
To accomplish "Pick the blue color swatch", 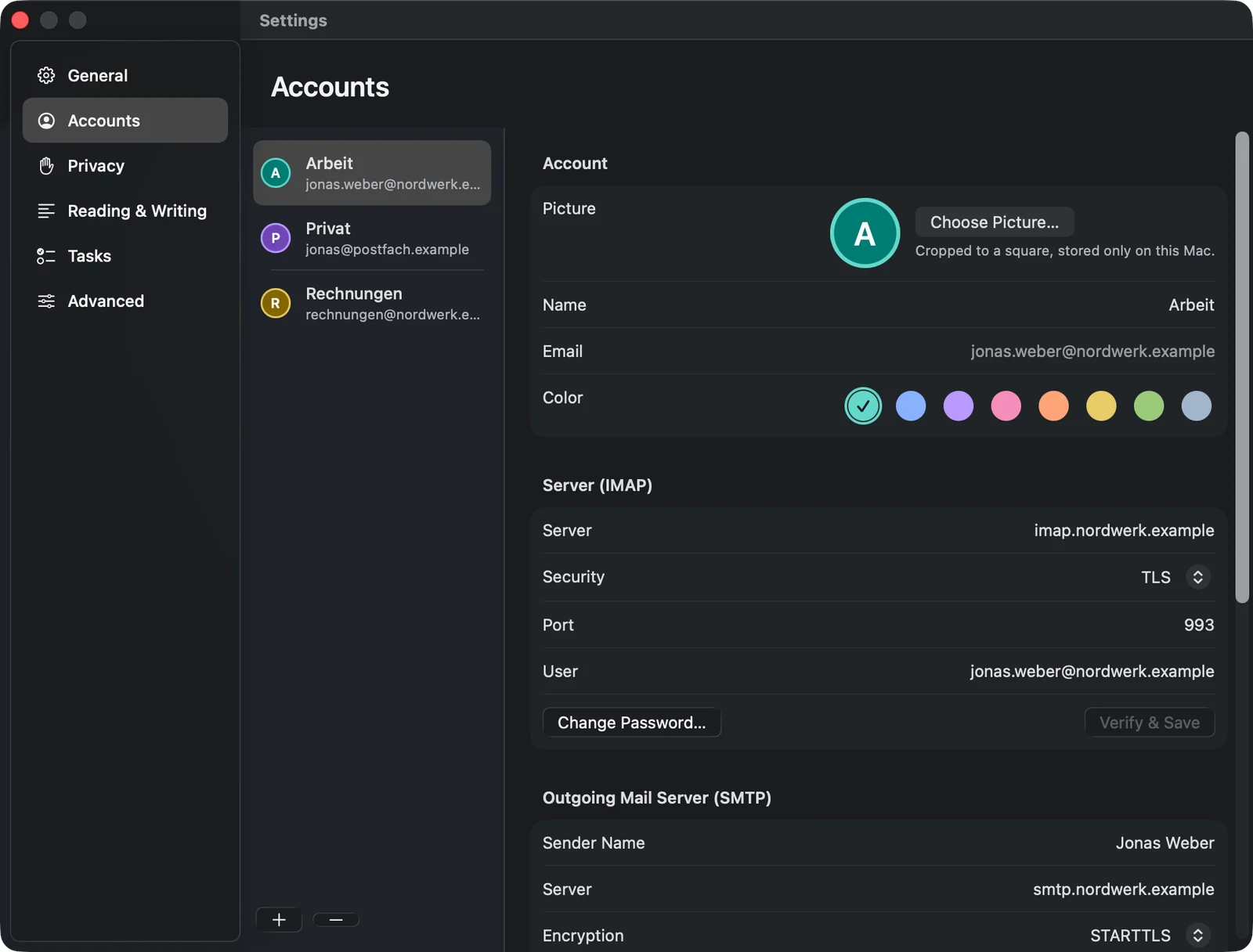I will (x=911, y=406).
